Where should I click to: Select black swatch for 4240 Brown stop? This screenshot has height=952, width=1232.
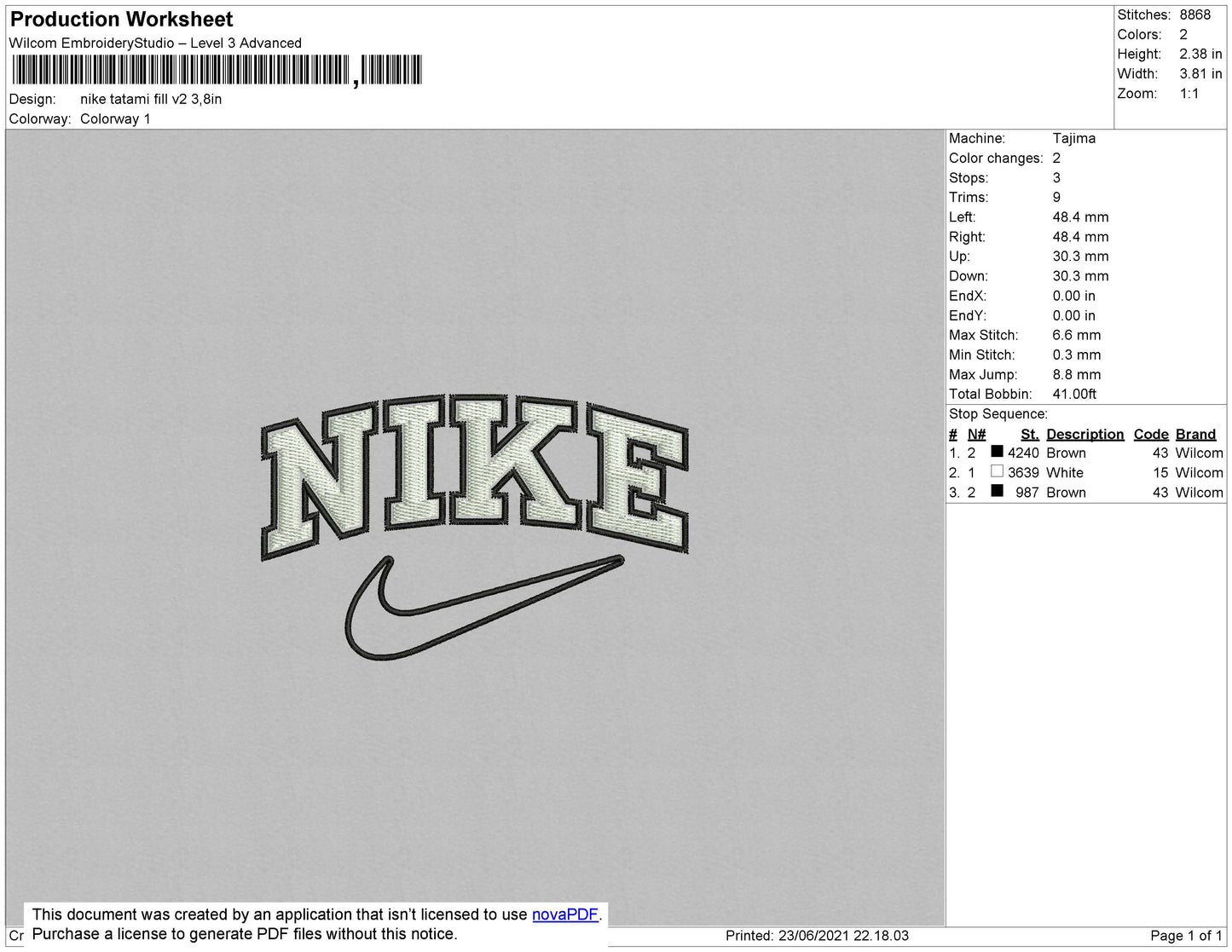pos(997,452)
